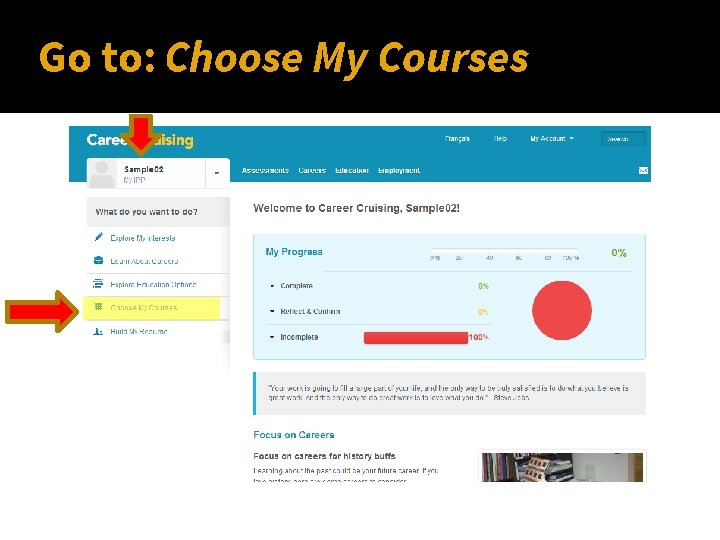
Task: Click the Welcome to Career Cruising heading
Action: (356, 208)
